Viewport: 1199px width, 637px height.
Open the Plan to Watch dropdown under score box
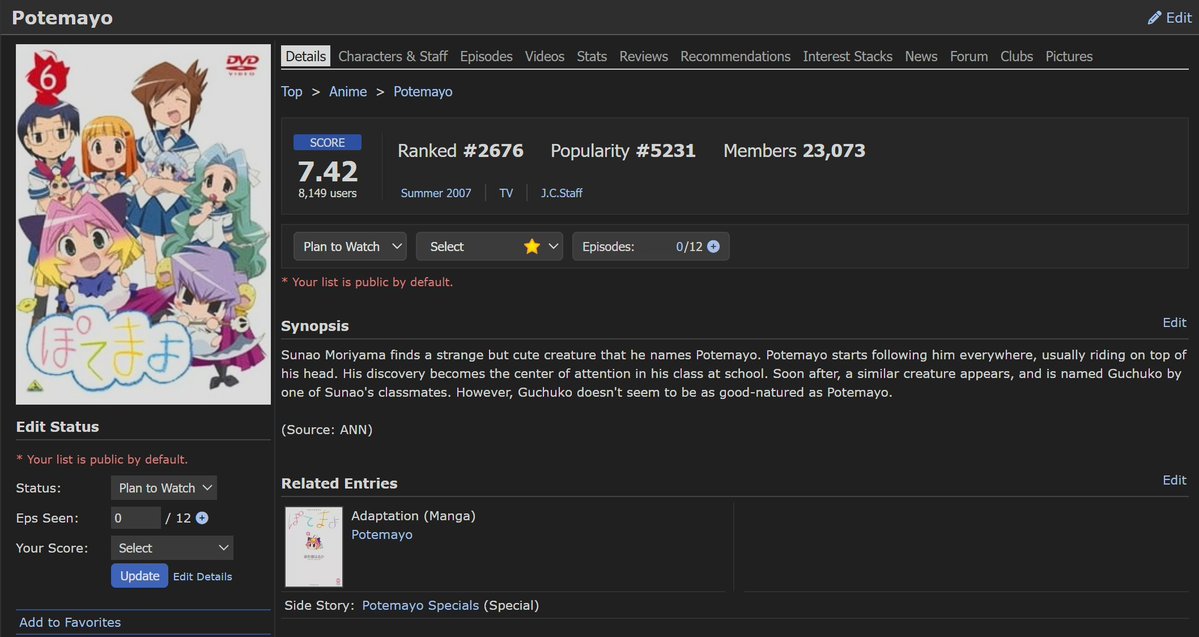[350, 246]
